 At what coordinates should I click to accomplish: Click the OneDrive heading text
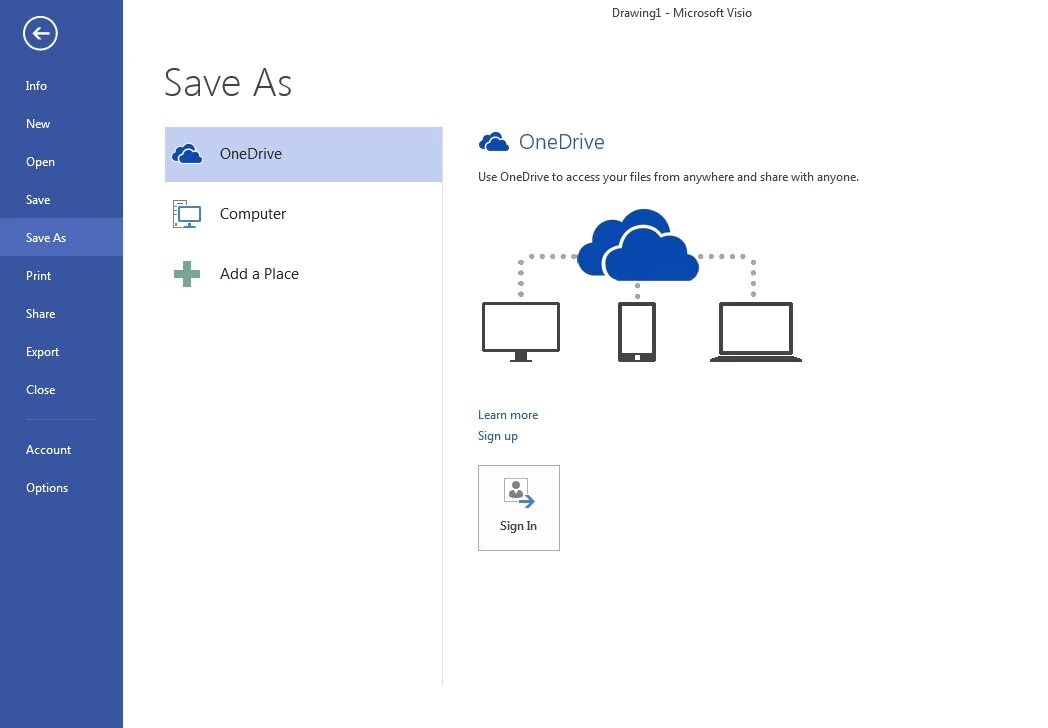pyautogui.click(x=561, y=142)
